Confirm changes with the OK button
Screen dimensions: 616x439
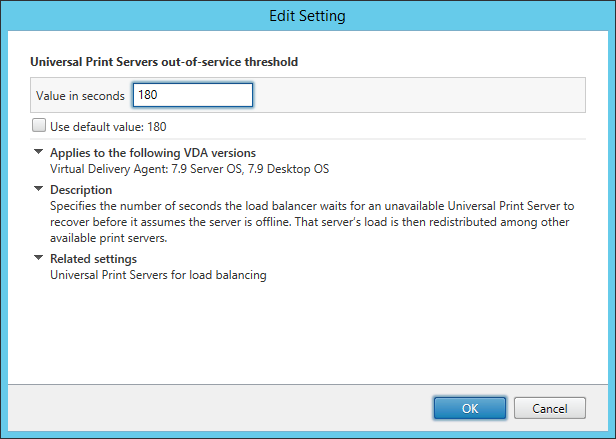point(469,408)
